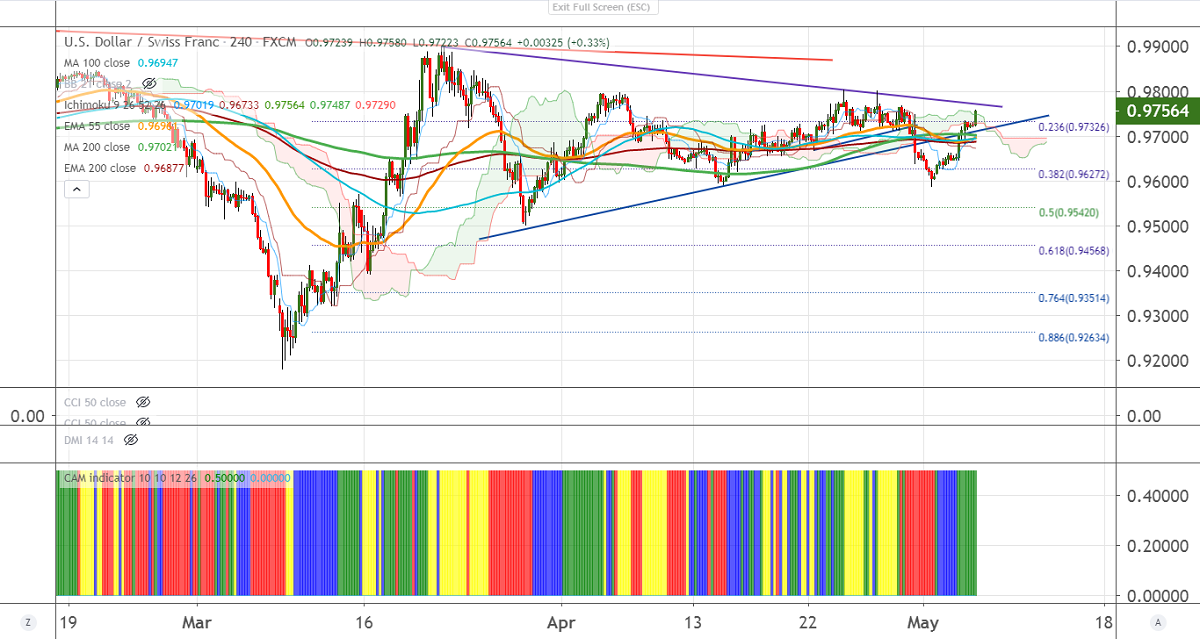Screen dimensions: 1202x639
Task: Click the Ichimoku value 0.97290
Action: point(374,103)
